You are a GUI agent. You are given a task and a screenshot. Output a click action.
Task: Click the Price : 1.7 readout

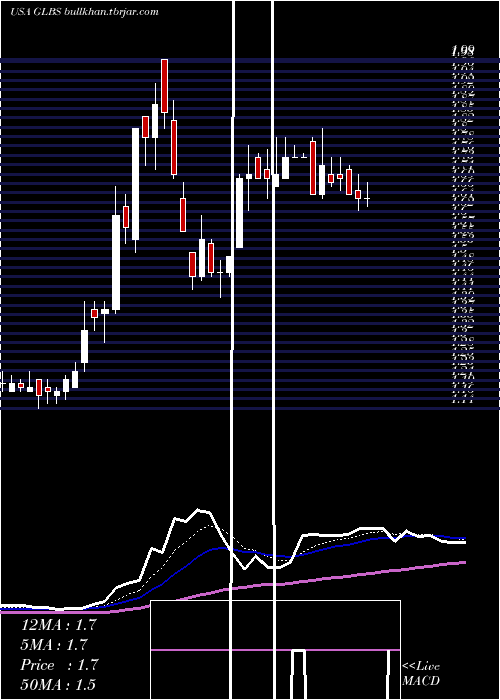tap(59, 665)
